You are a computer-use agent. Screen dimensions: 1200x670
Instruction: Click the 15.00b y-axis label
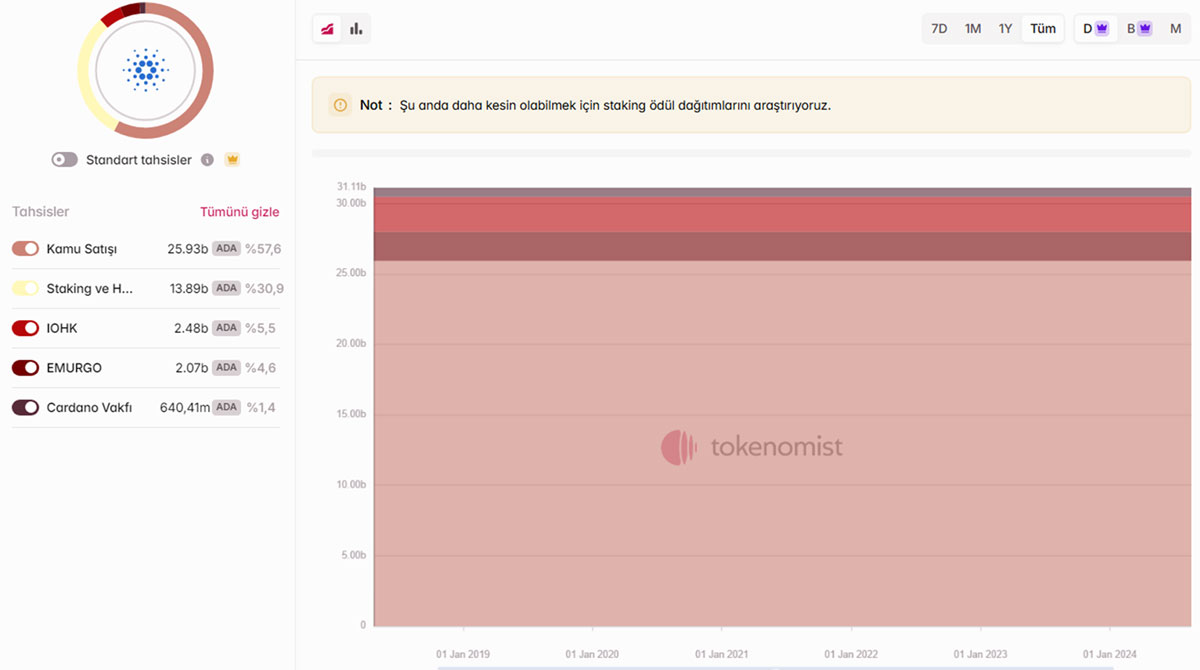pos(351,414)
